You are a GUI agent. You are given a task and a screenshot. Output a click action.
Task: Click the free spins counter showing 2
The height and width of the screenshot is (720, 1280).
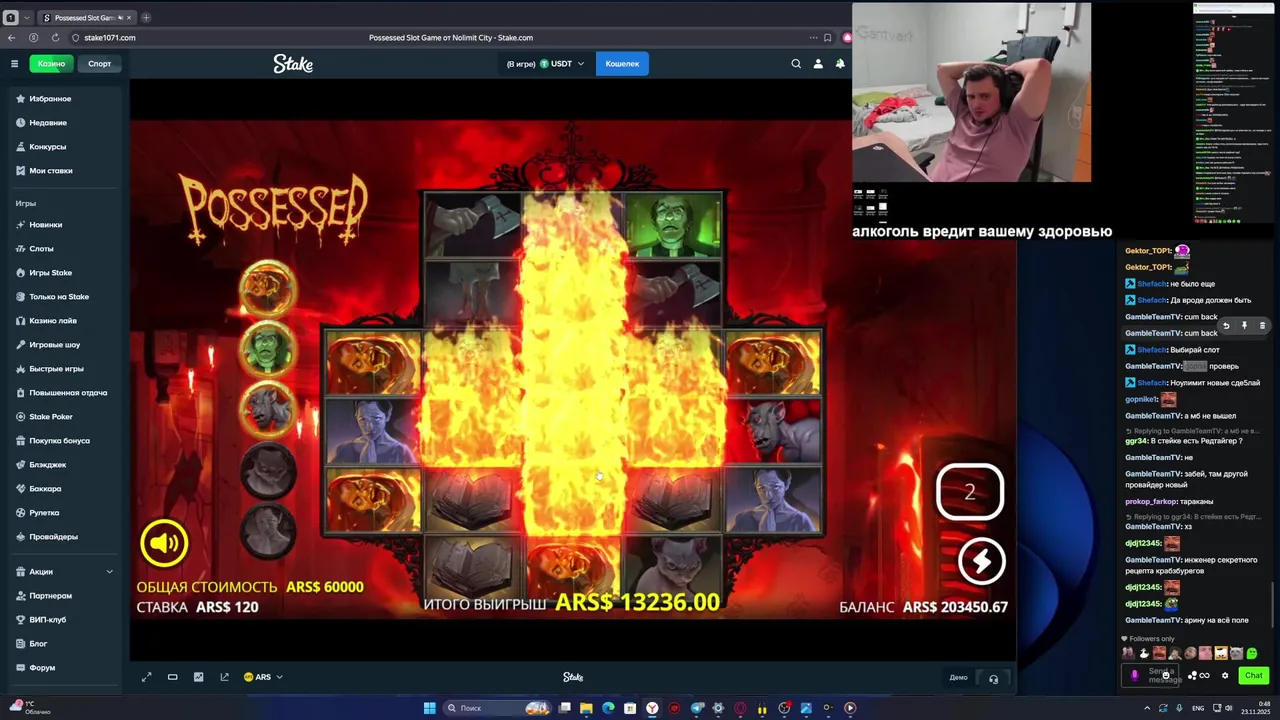[969, 492]
